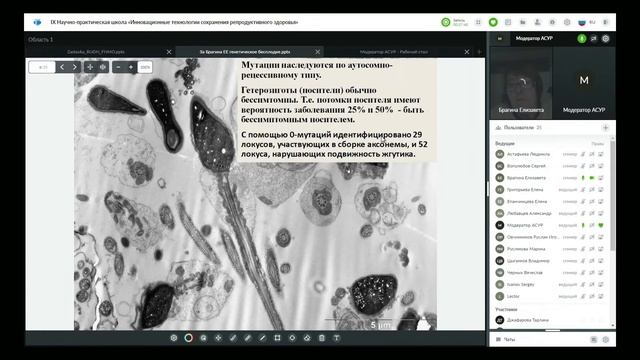This screenshot has height=360, width=640.
Task: Toggle camera for Lector
Action: (x=592, y=296)
